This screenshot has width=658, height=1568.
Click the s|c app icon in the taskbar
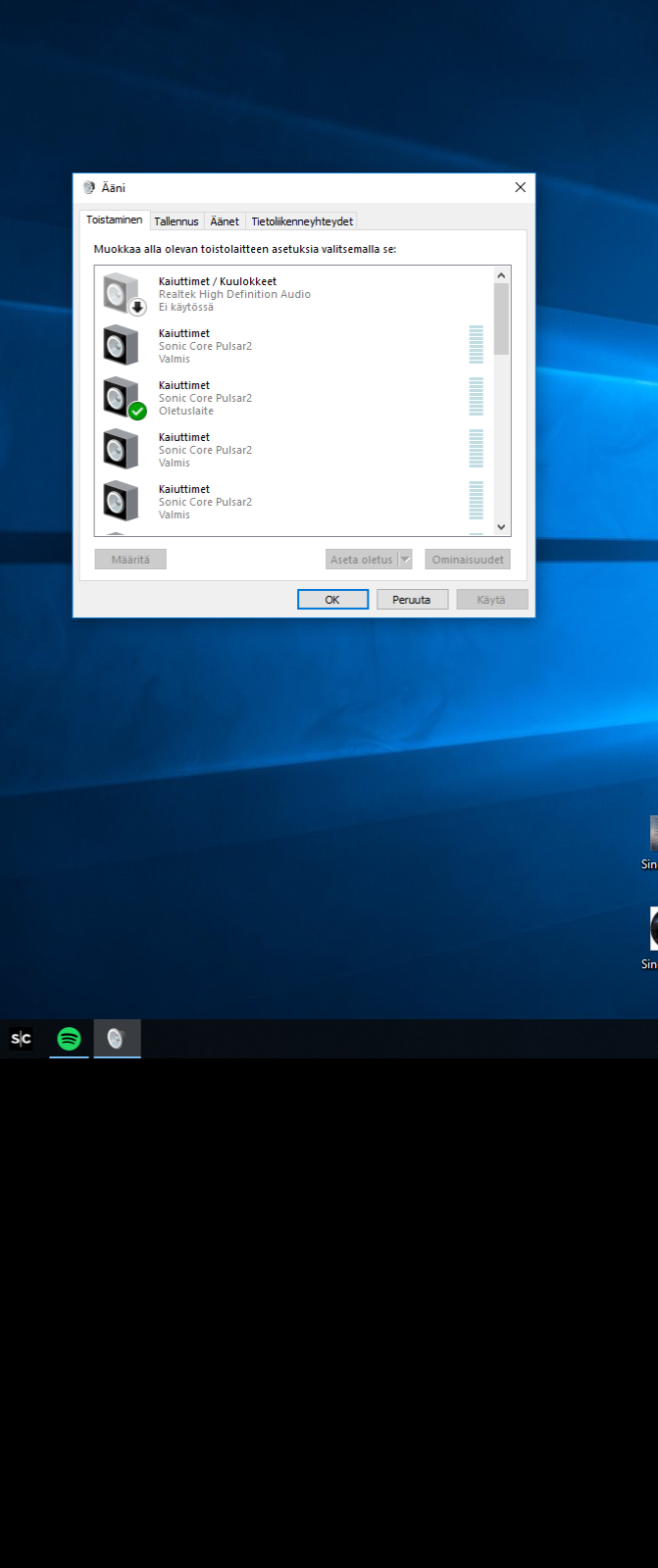[21, 1039]
